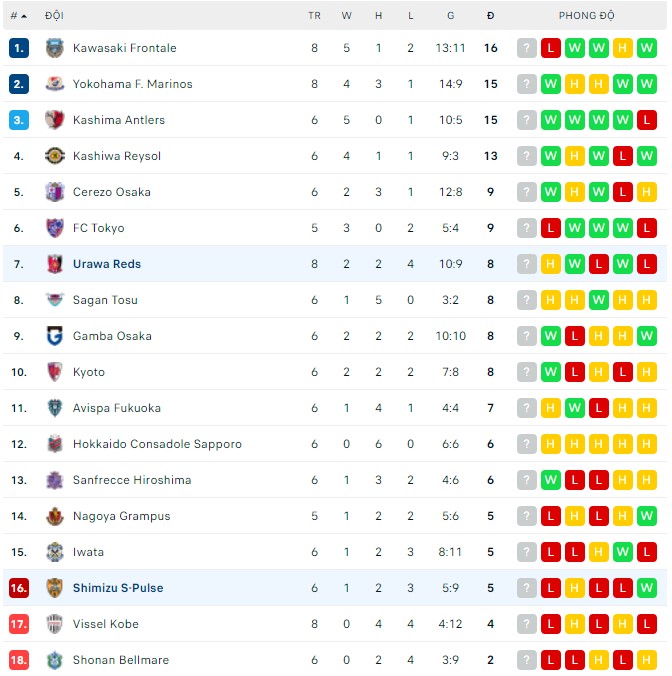672x676 pixels.
Task: Sort standings by Đ points column
Action: pyautogui.click(x=490, y=16)
